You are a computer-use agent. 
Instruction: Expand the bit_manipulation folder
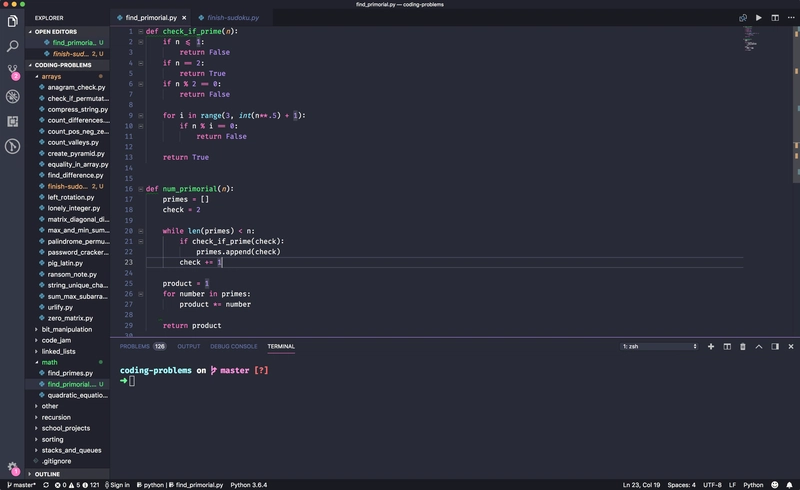[x=67, y=329]
